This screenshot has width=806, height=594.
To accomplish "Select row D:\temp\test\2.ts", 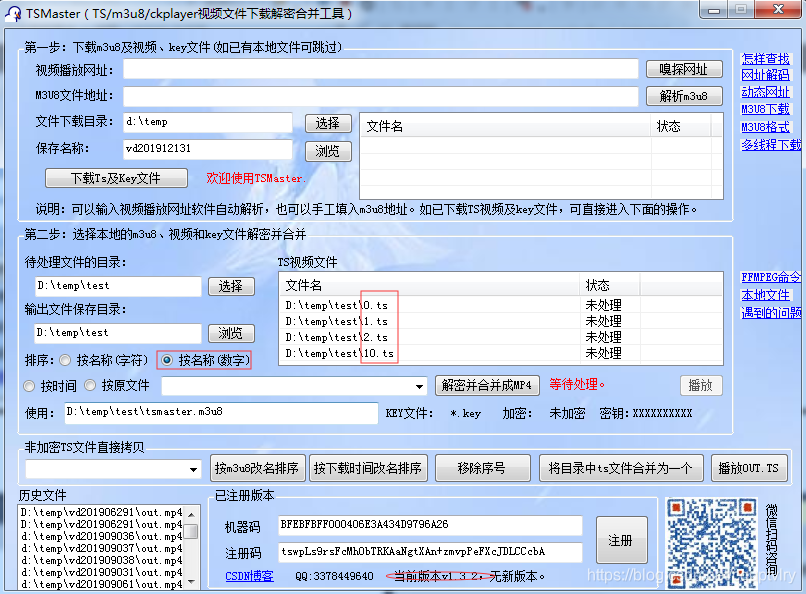I will point(500,338).
